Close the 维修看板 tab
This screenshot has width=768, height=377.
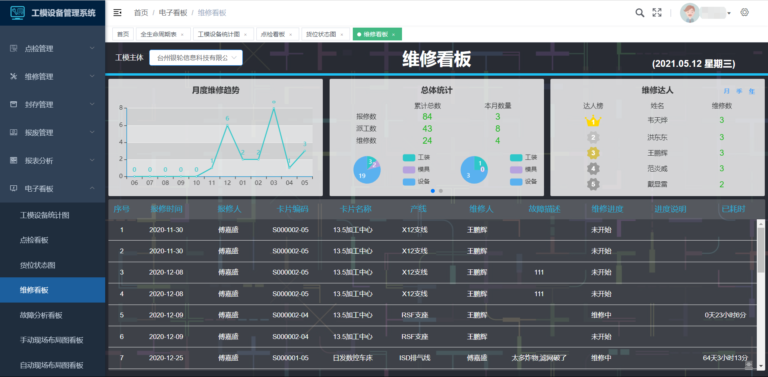[393, 35]
